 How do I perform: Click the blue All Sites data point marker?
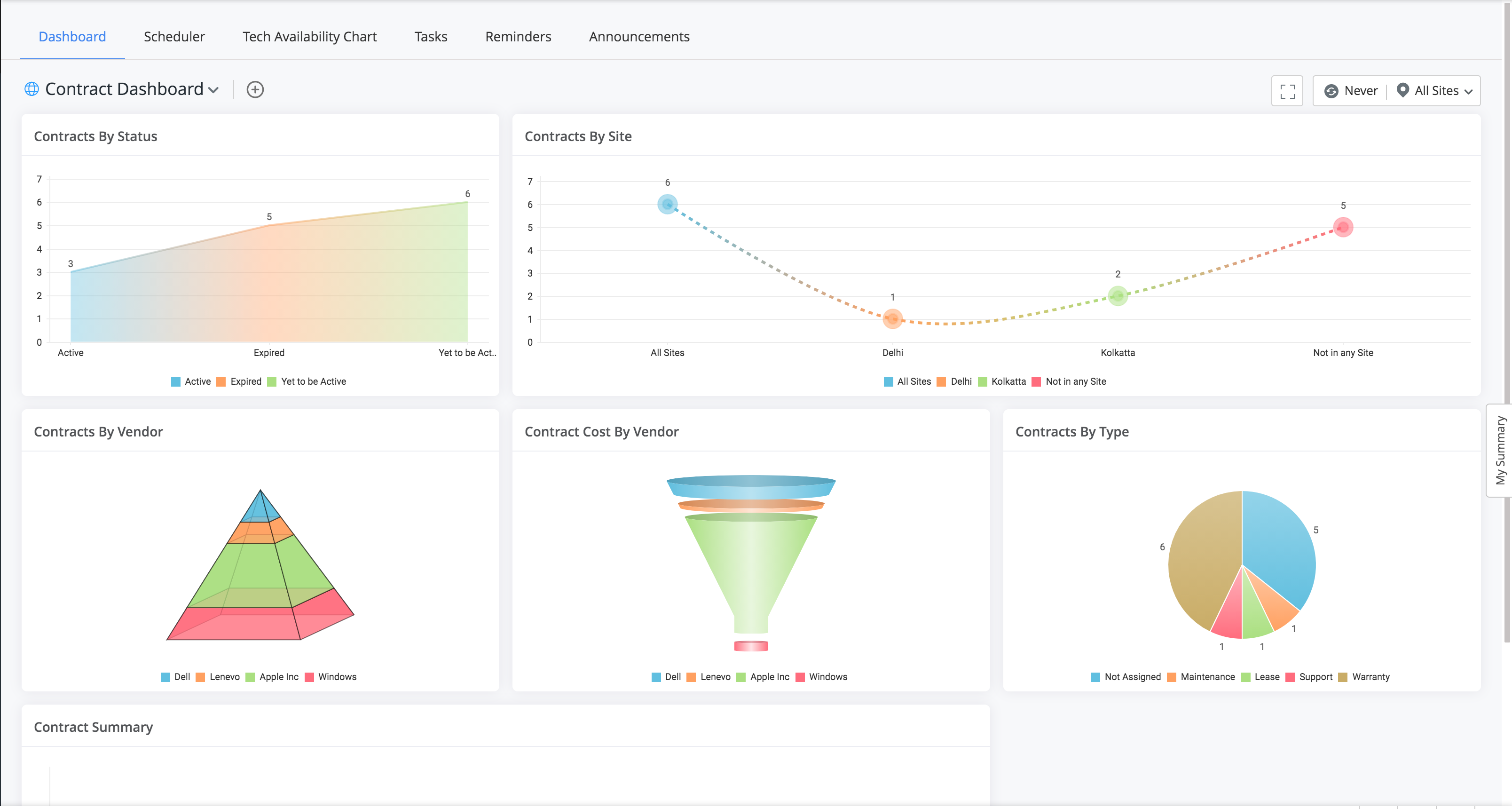(667, 204)
